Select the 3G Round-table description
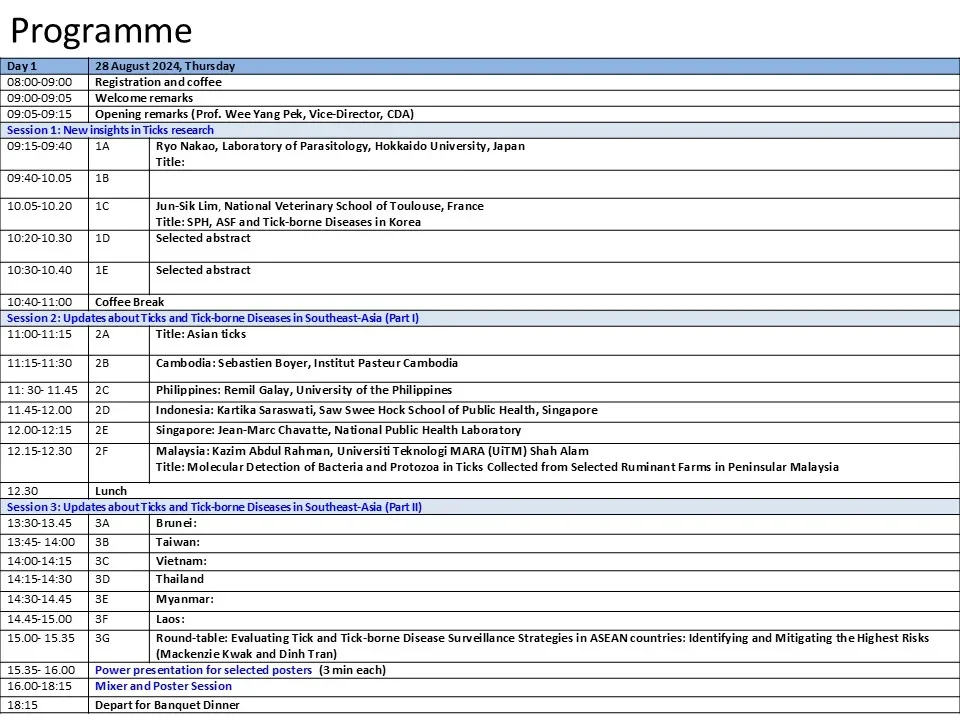960x720 pixels. point(542,646)
